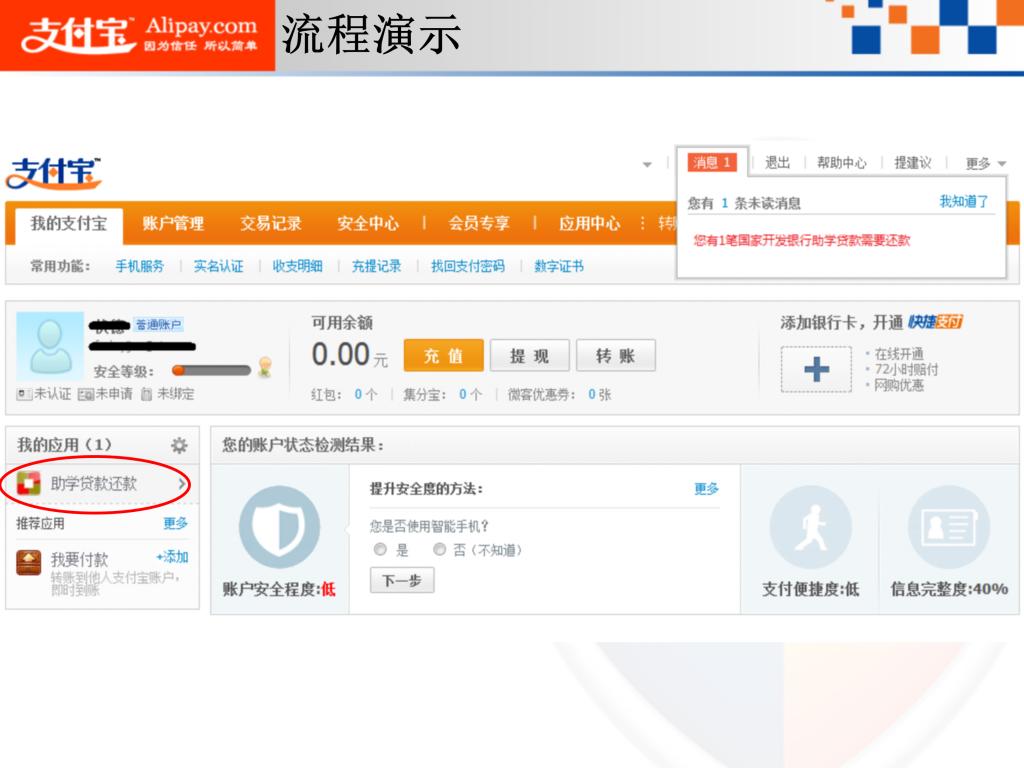Image resolution: width=1024 pixels, height=768 pixels.
Task: Select the 是 radio button
Action: pyautogui.click(x=380, y=550)
